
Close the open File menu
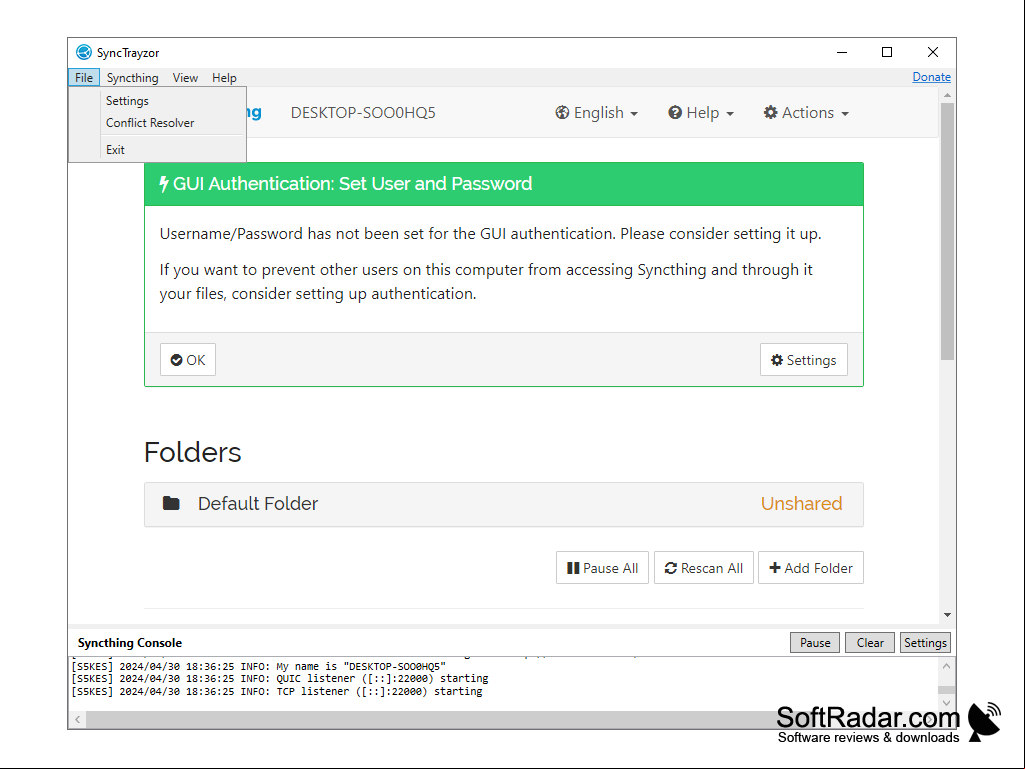(84, 77)
